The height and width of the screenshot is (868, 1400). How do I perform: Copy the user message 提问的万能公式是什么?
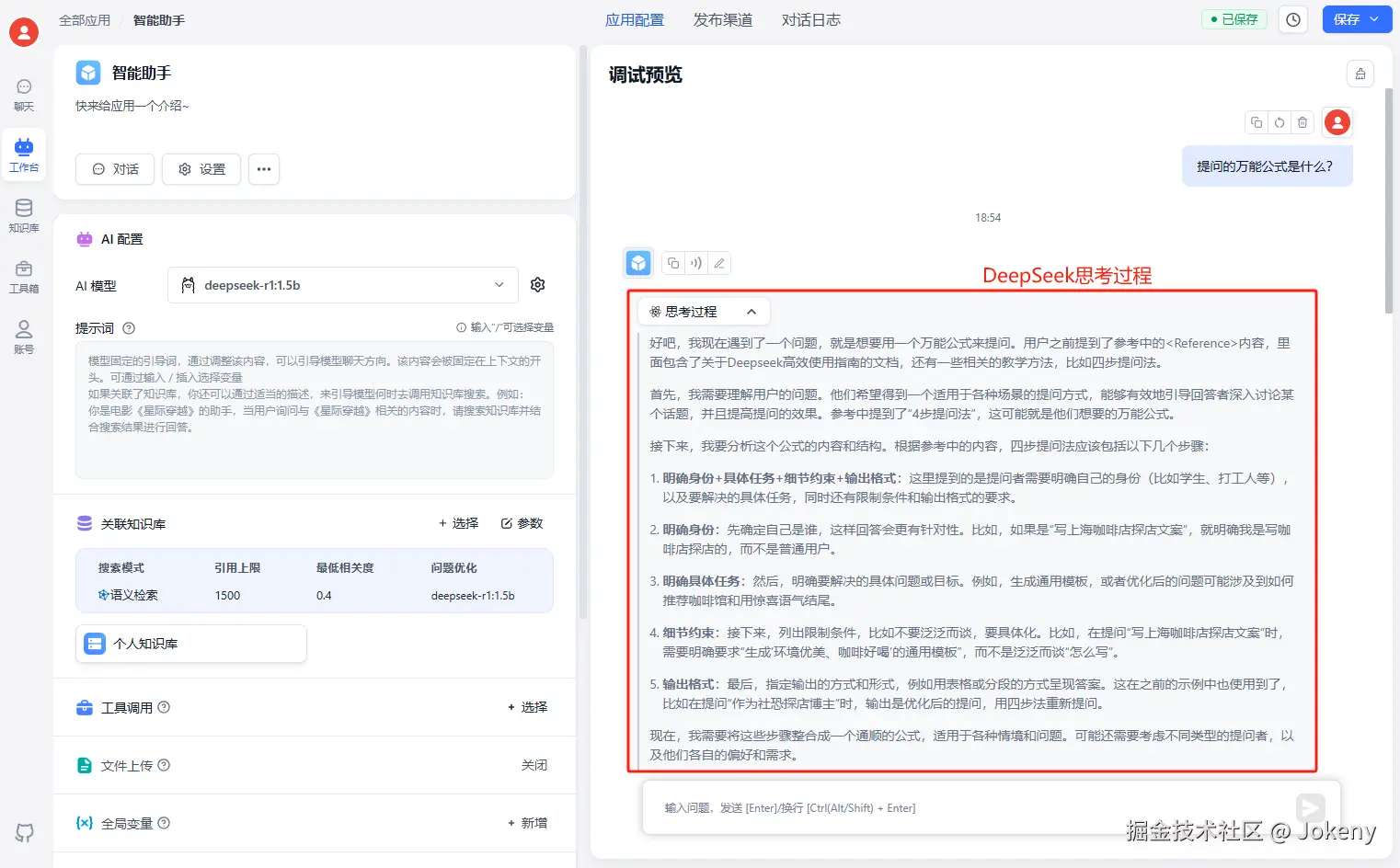coord(1257,122)
